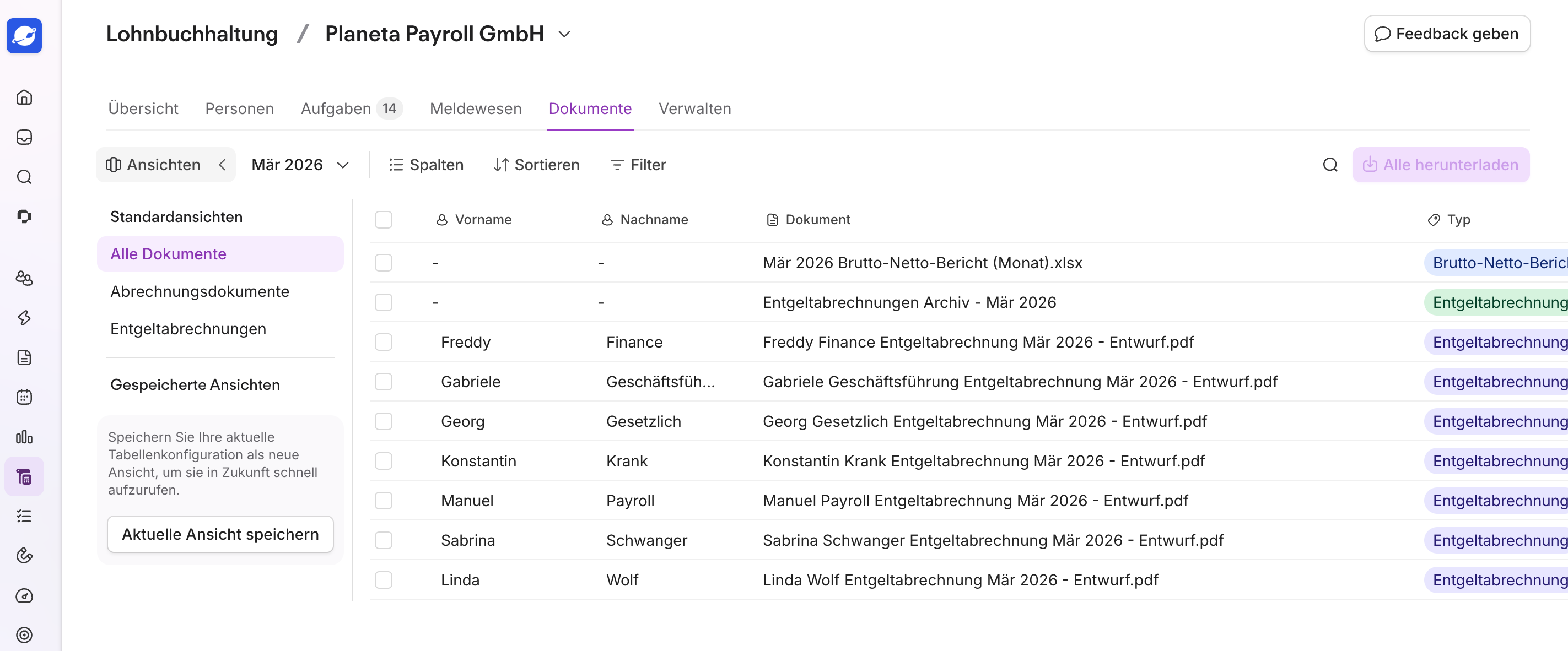Screen dimensions: 1568x651
Task: Open the calendar icon in sidebar
Action: (24, 397)
